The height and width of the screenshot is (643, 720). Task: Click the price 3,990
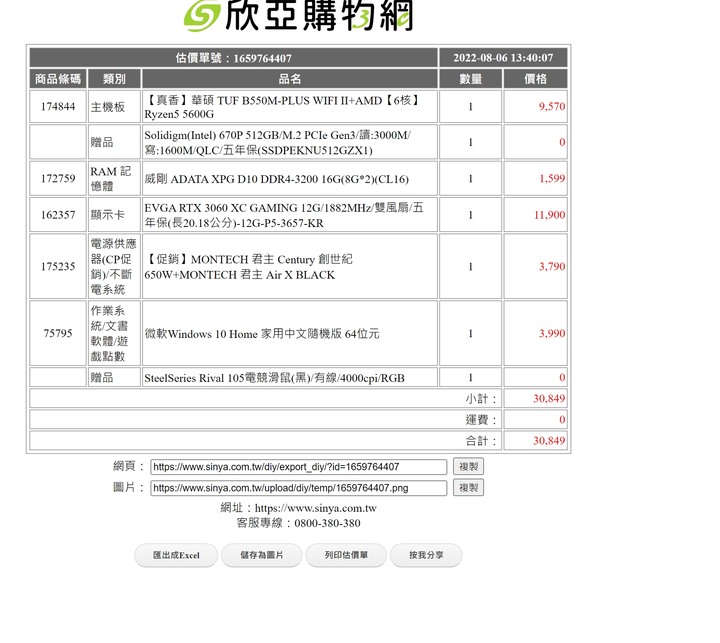click(551, 333)
